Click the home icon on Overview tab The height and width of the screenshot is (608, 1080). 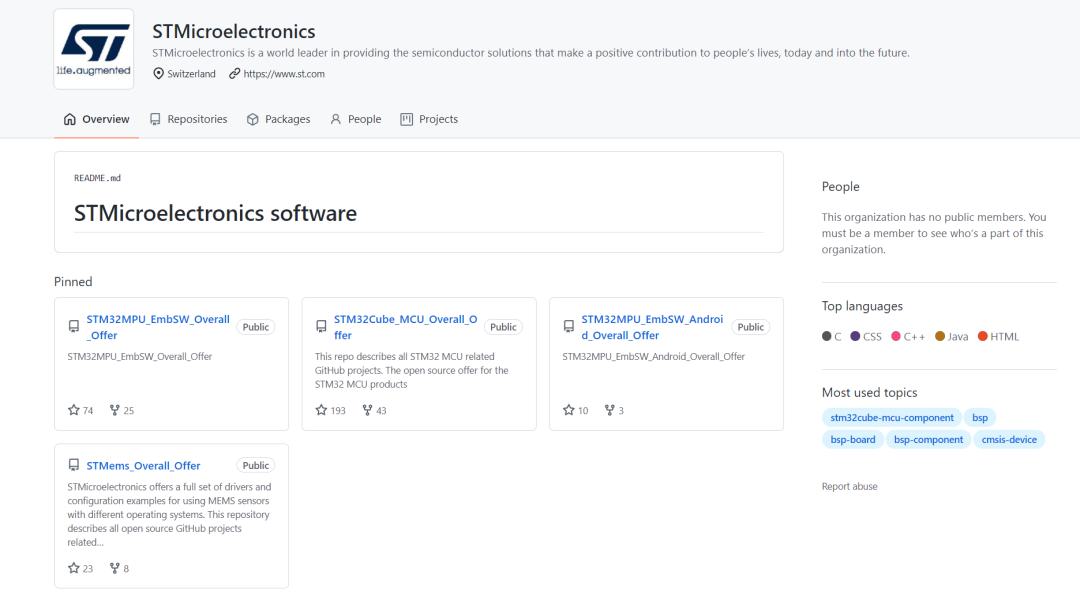click(70, 119)
